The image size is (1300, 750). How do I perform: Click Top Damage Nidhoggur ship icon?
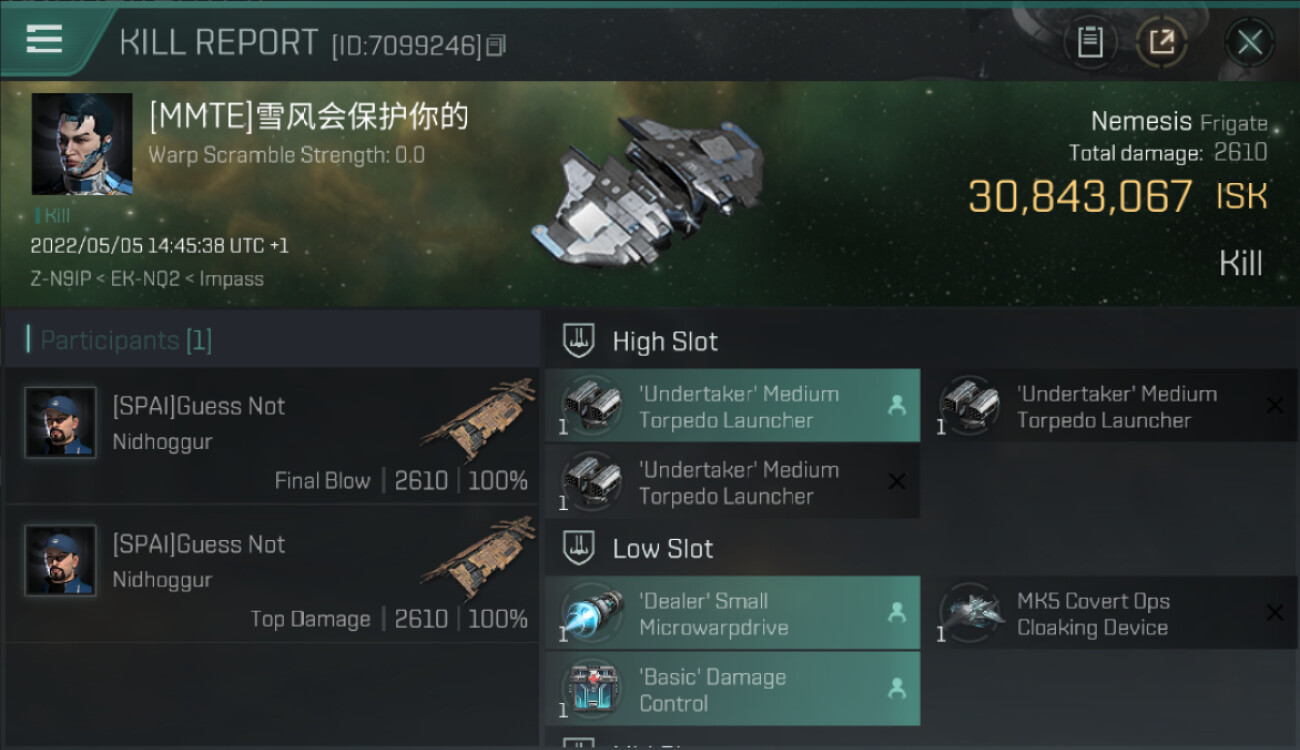click(x=478, y=556)
